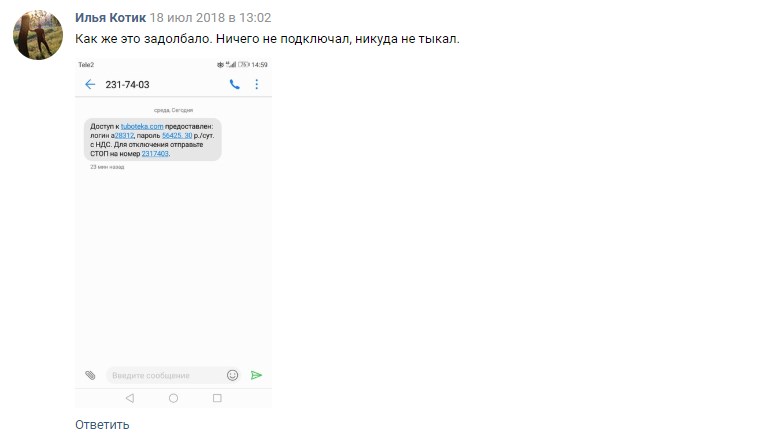Image resolution: width=784 pixels, height=443 pixels.
Task: Click the comment date 18 июл 2018
Action: [187, 18]
